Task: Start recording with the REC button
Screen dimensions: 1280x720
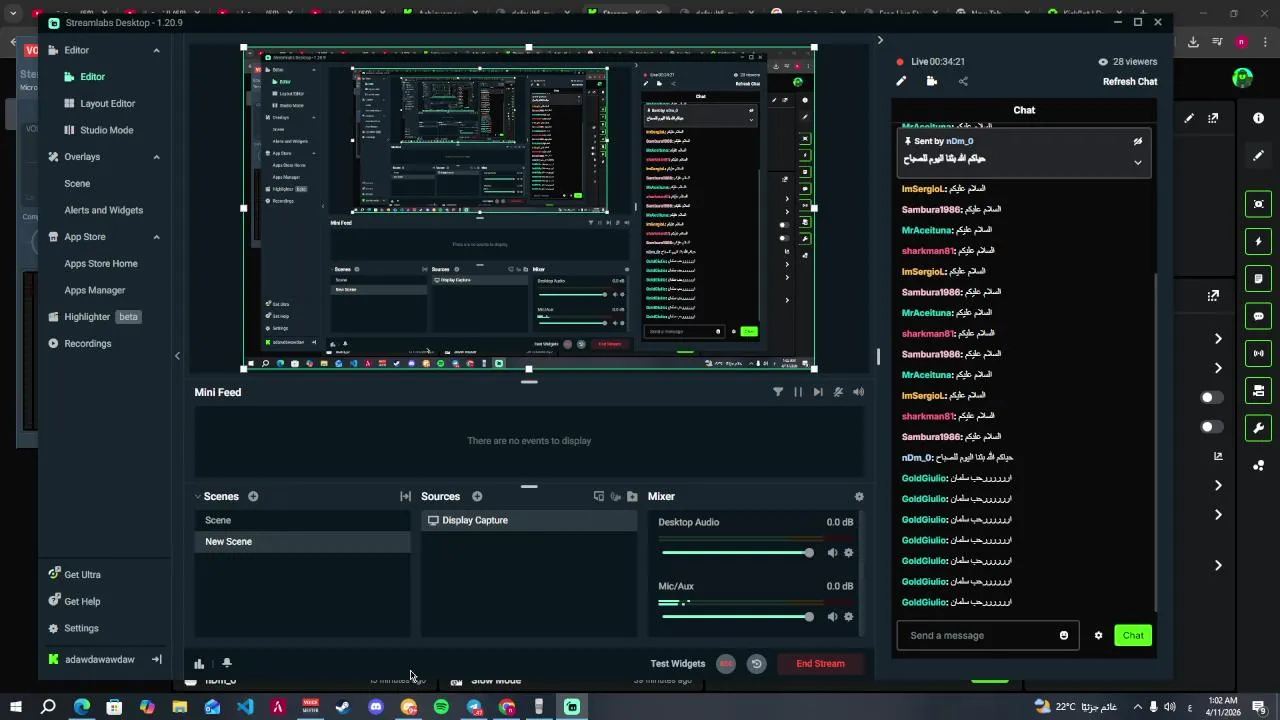Action: coord(726,663)
